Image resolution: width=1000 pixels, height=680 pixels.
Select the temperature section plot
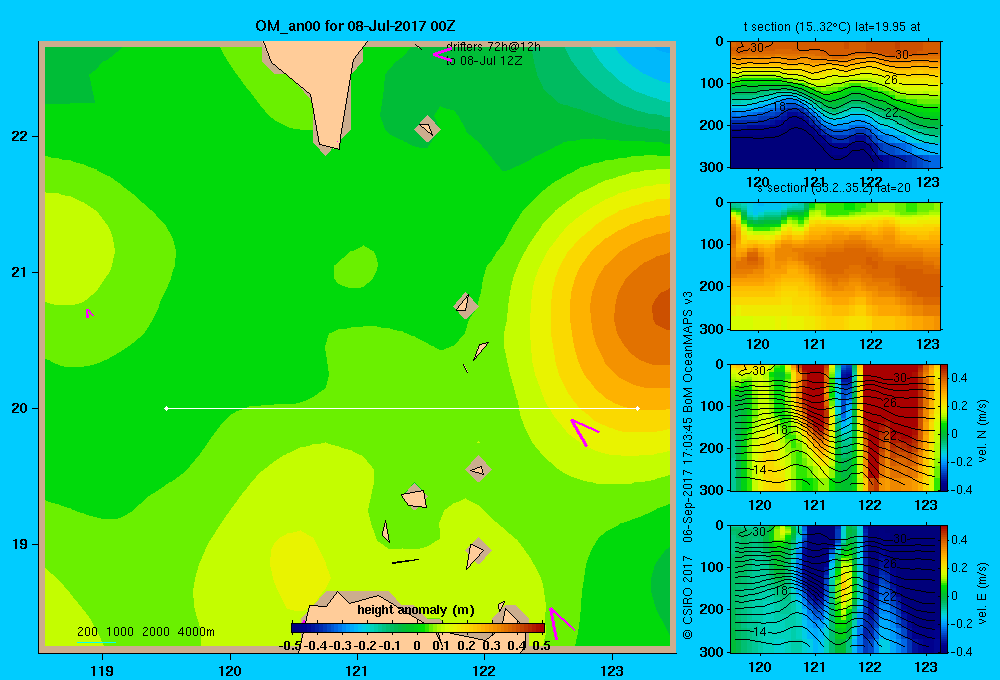(835, 105)
